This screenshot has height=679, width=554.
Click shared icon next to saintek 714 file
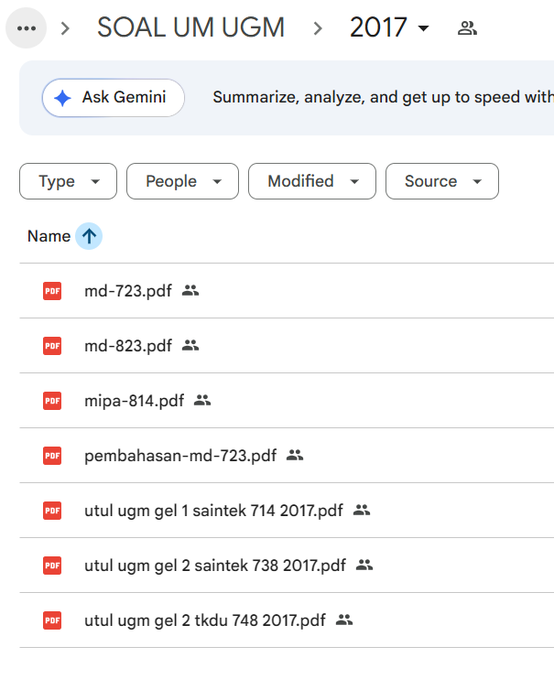point(361,510)
